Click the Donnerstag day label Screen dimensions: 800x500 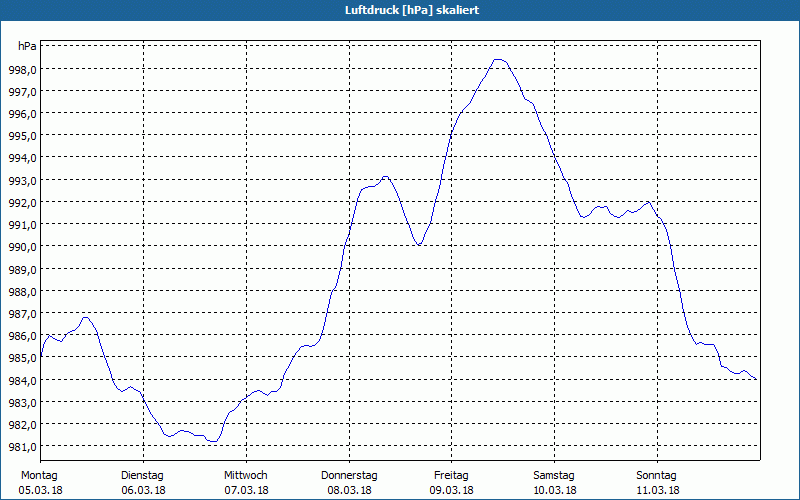click(x=349, y=476)
